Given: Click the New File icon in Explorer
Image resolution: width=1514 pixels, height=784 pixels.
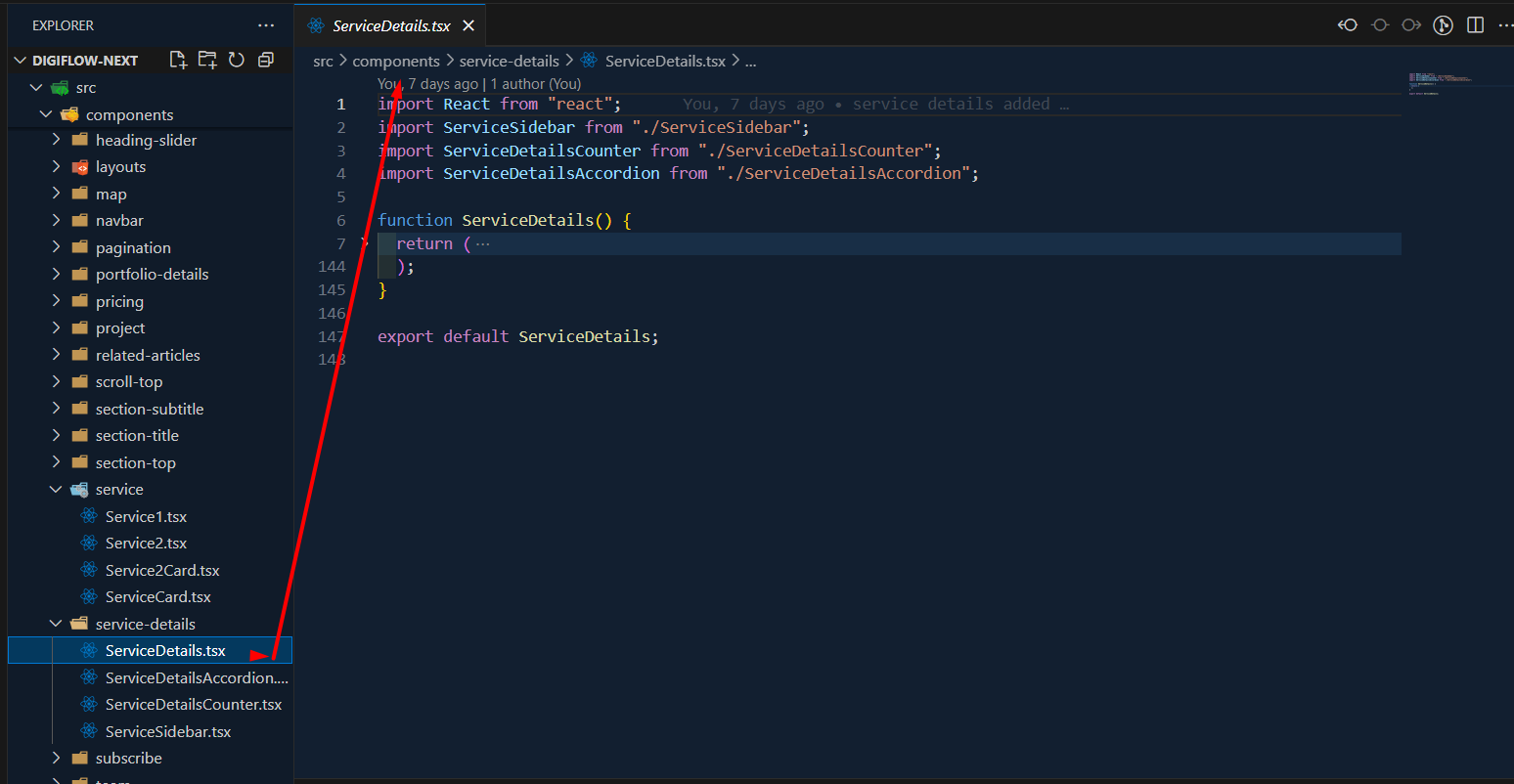Looking at the screenshot, I should (178, 60).
